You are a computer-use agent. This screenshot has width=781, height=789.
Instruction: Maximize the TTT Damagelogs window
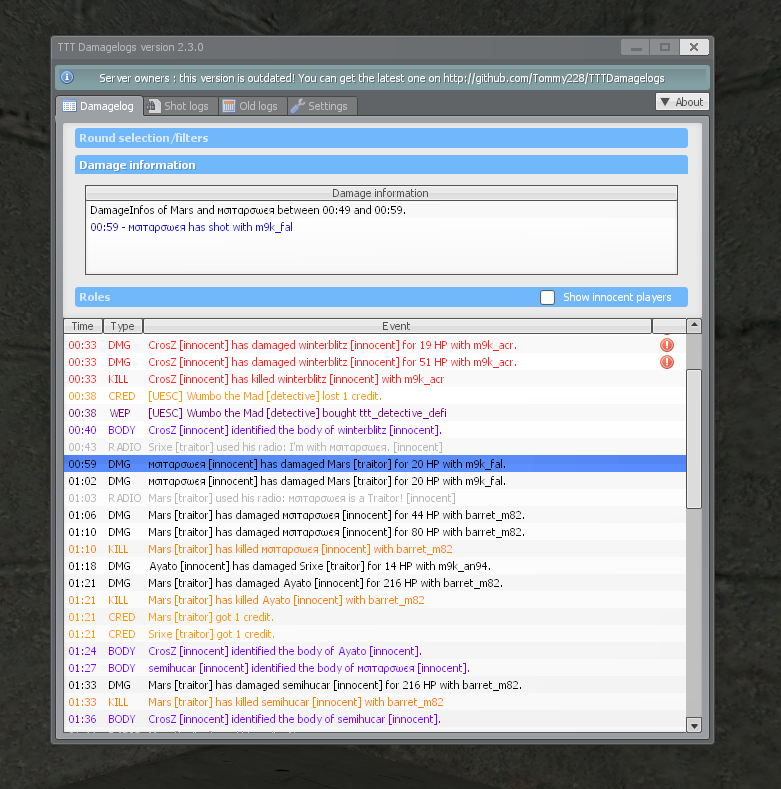[665, 47]
